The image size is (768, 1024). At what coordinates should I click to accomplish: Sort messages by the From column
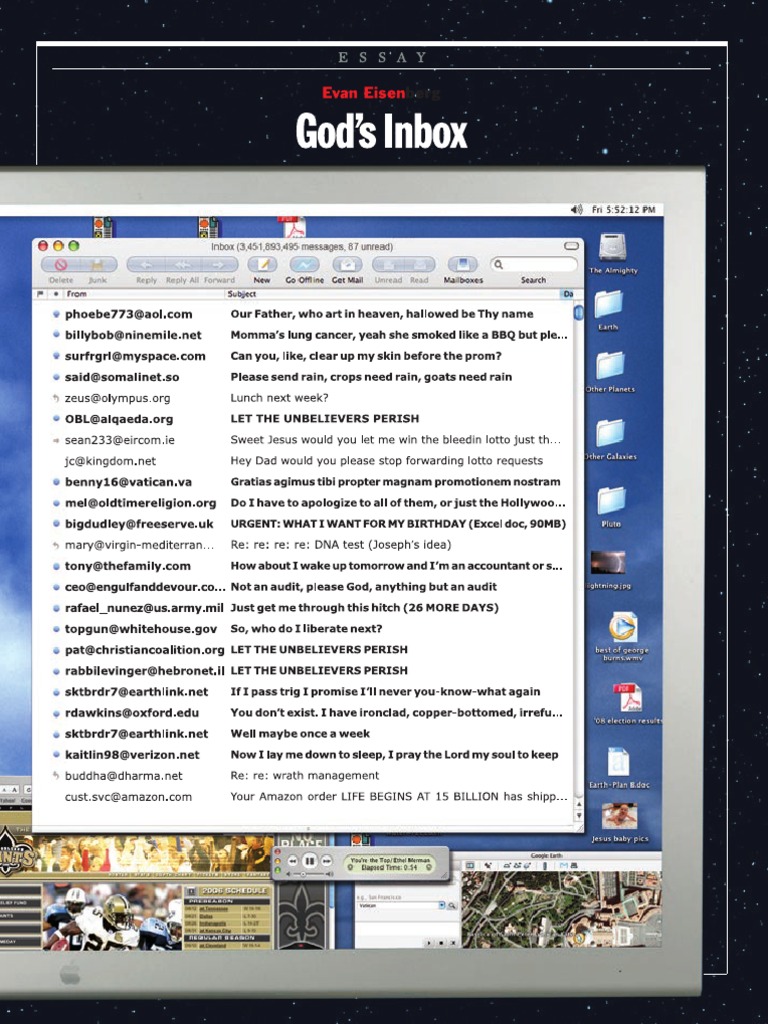144,295
